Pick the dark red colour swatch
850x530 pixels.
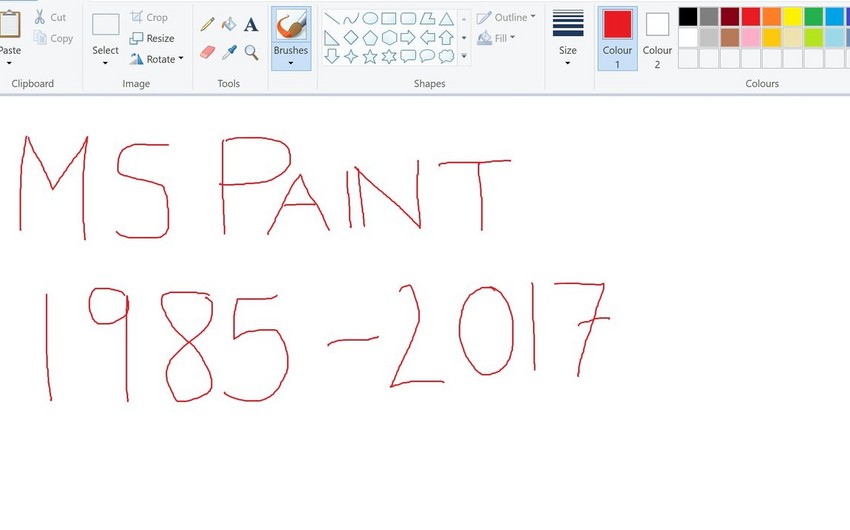pos(730,17)
